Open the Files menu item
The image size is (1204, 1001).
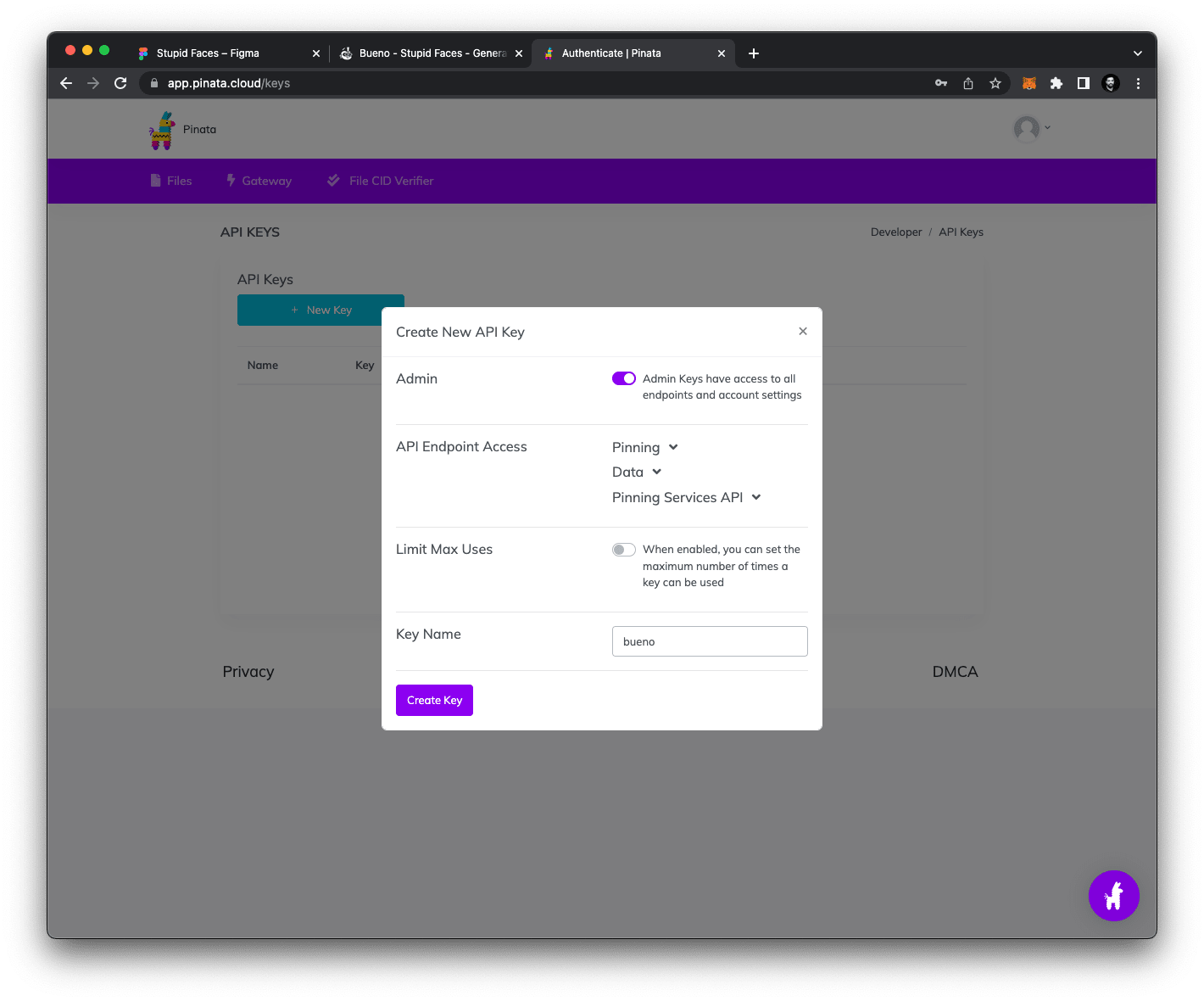point(171,181)
